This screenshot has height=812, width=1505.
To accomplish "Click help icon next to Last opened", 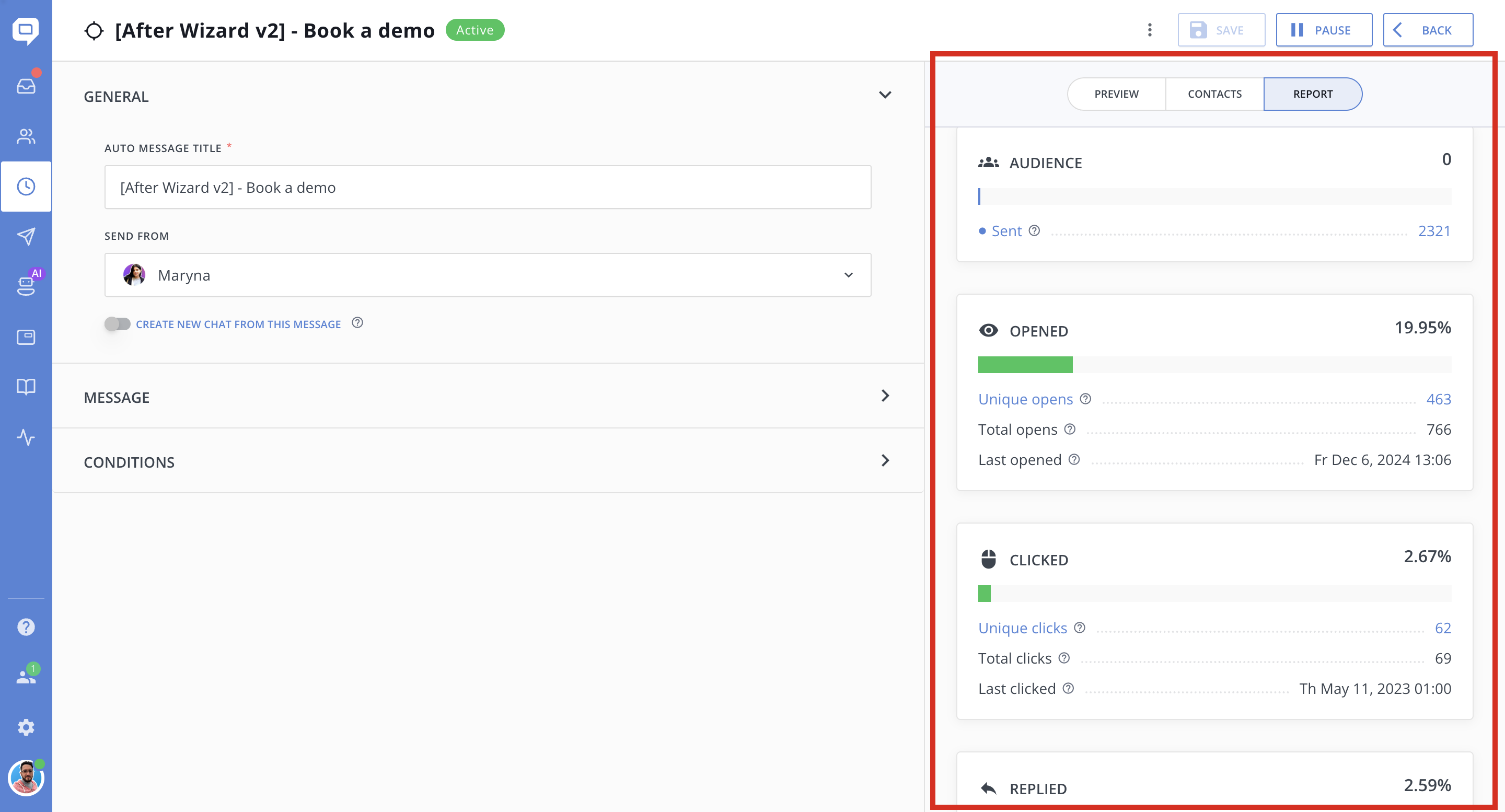I will (1074, 460).
